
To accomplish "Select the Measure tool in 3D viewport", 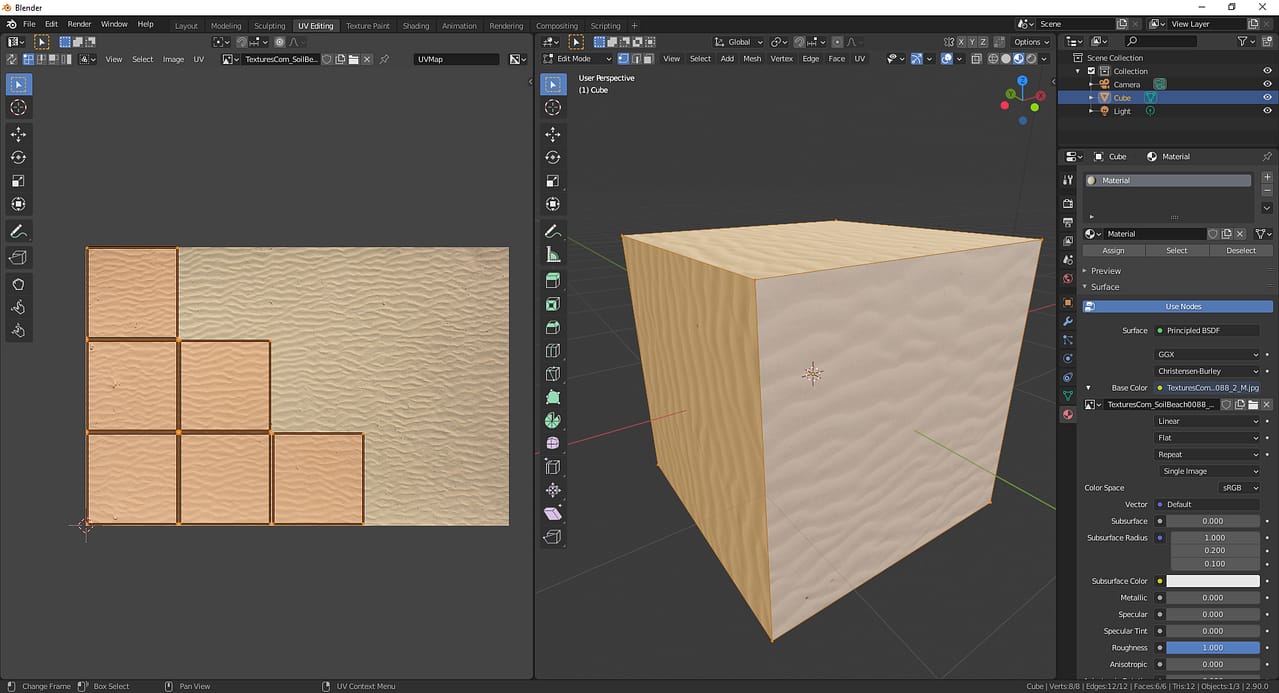I will point(553,255).
